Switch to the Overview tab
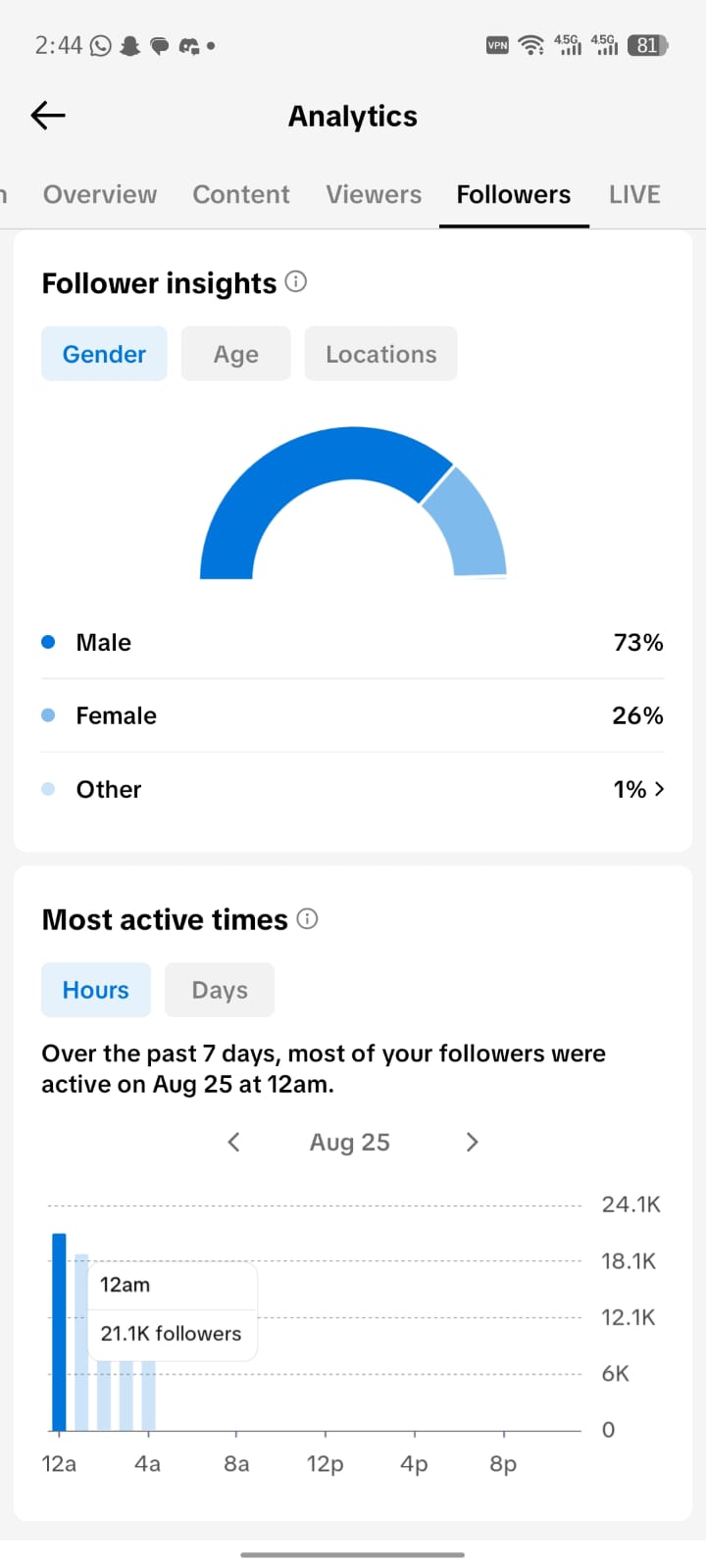This screenshot has height=1568, width=706. click(x=100, y=194)
